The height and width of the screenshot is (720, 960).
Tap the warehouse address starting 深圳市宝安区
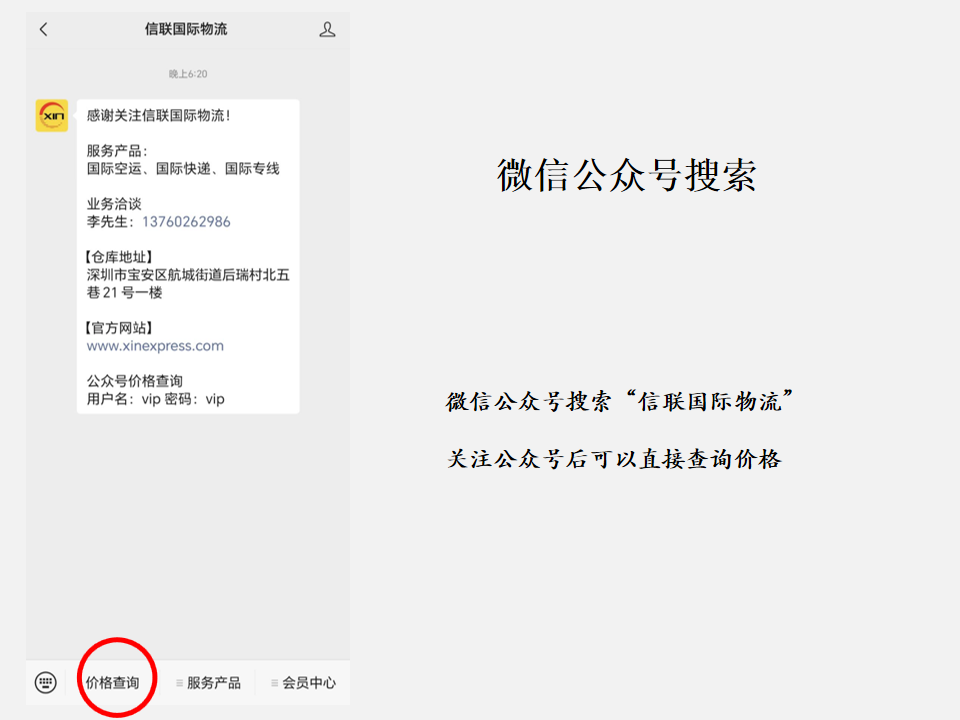tap(188, 284)
